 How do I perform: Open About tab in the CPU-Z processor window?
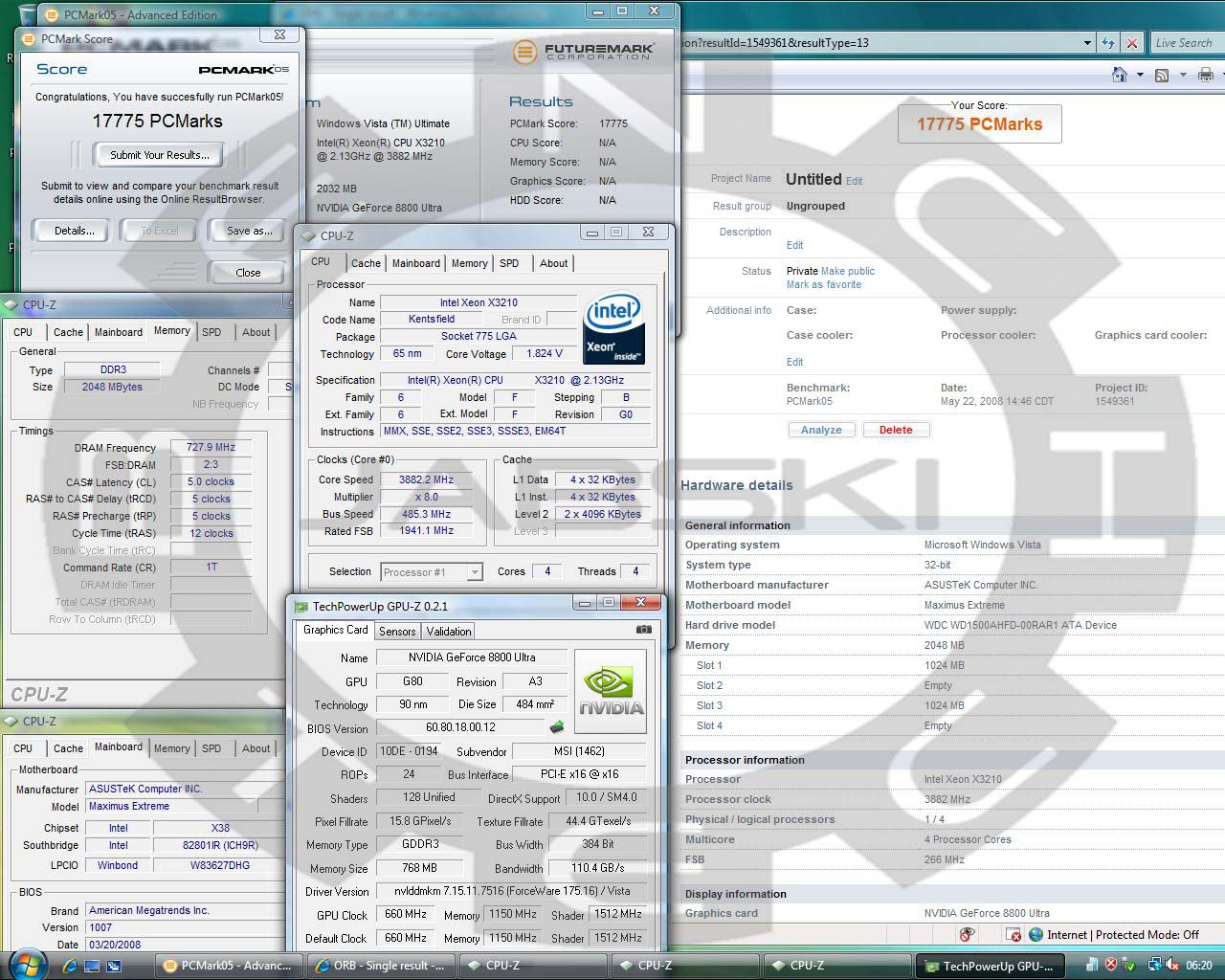coord(553,263)
